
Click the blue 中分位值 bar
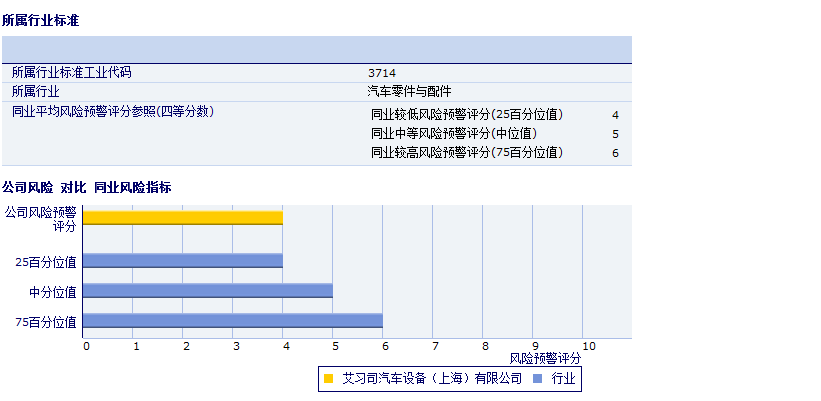208,291
